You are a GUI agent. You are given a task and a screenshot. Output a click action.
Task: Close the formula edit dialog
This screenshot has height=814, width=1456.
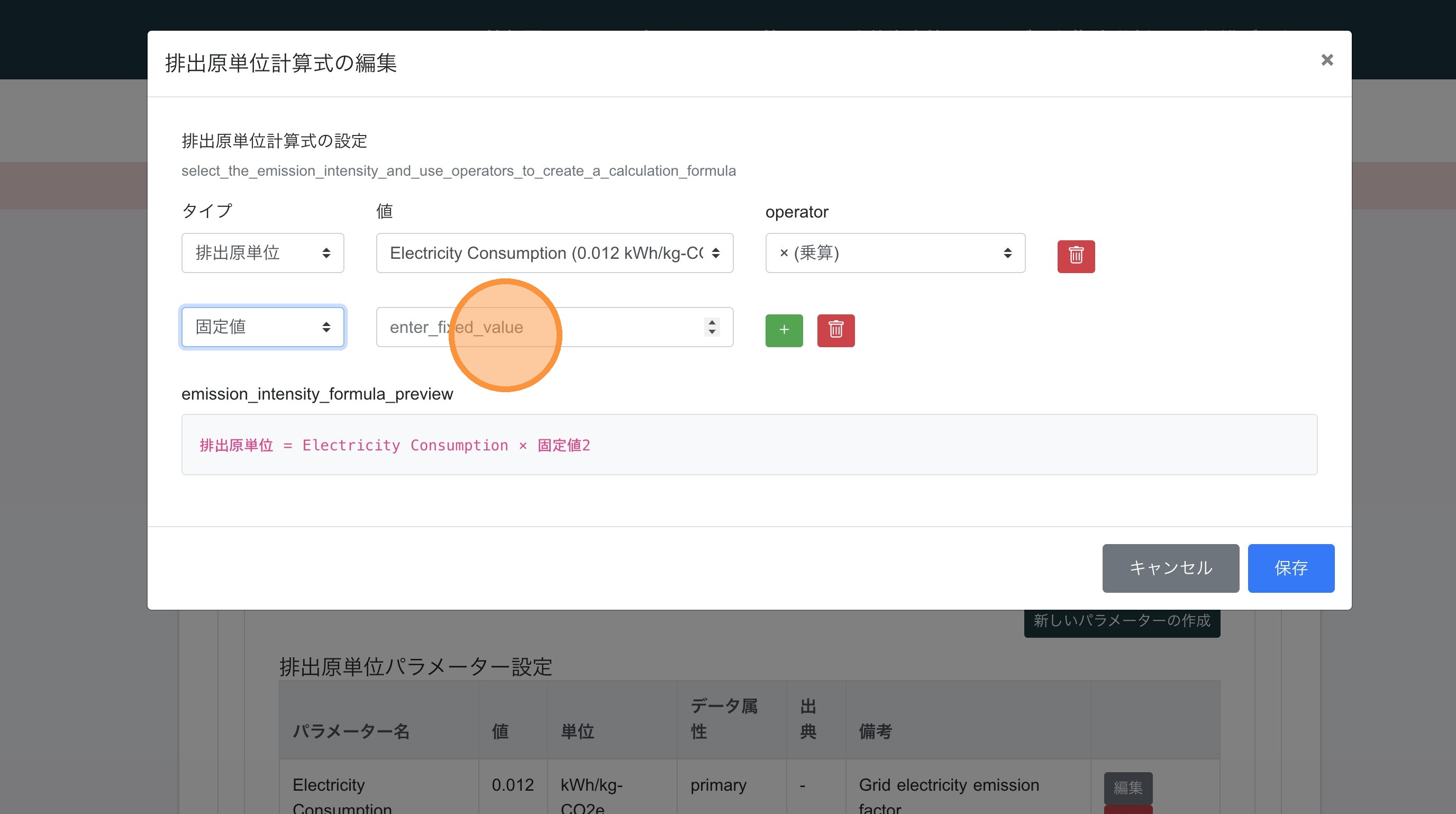(1326, 60)
